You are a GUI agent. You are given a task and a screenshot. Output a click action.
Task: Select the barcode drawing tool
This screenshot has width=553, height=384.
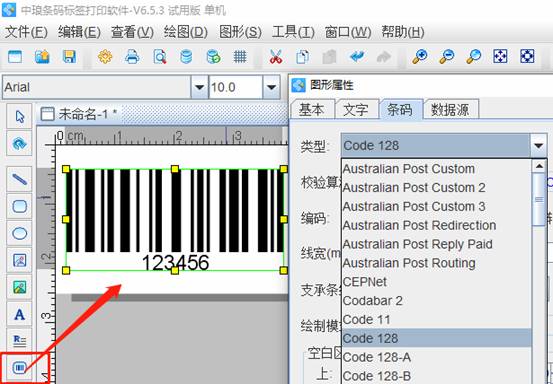pos(19,368)
